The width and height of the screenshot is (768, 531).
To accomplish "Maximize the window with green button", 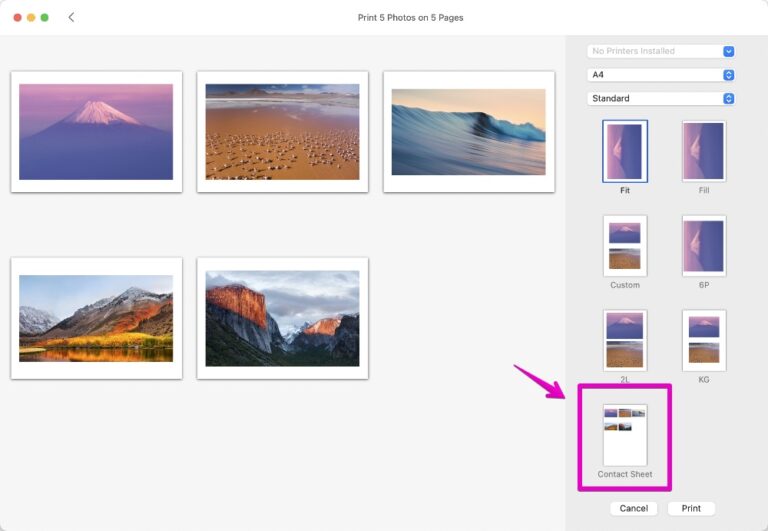I will tap(45, 17).
